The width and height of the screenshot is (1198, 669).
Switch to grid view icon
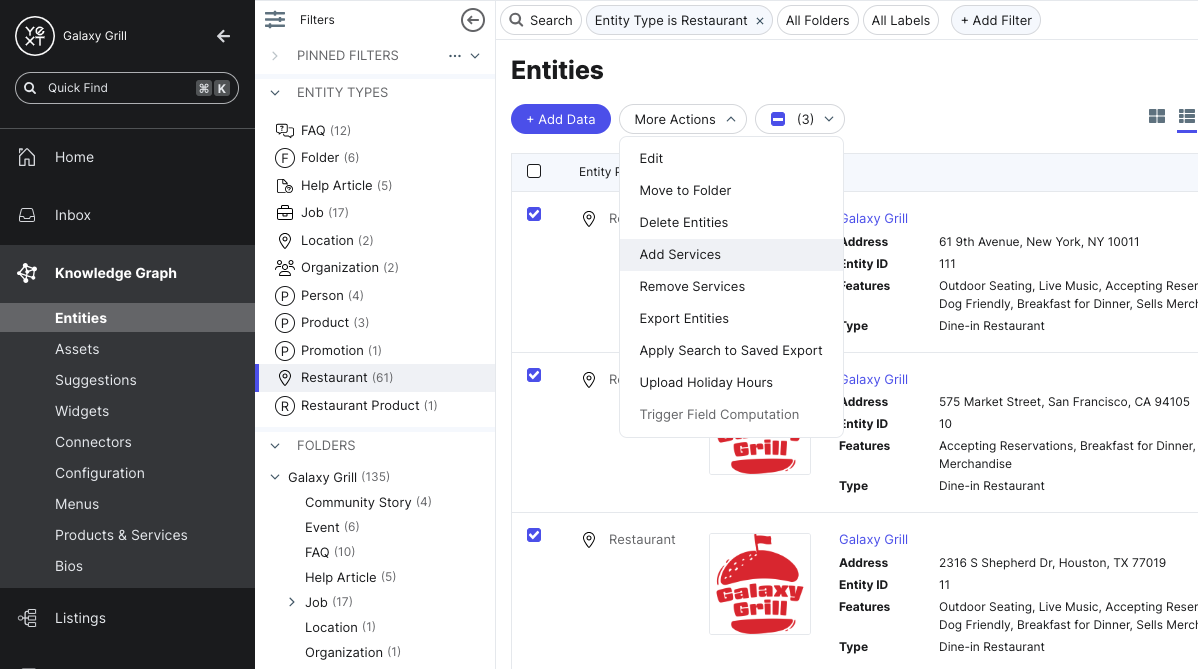(x=1157, y=117)
